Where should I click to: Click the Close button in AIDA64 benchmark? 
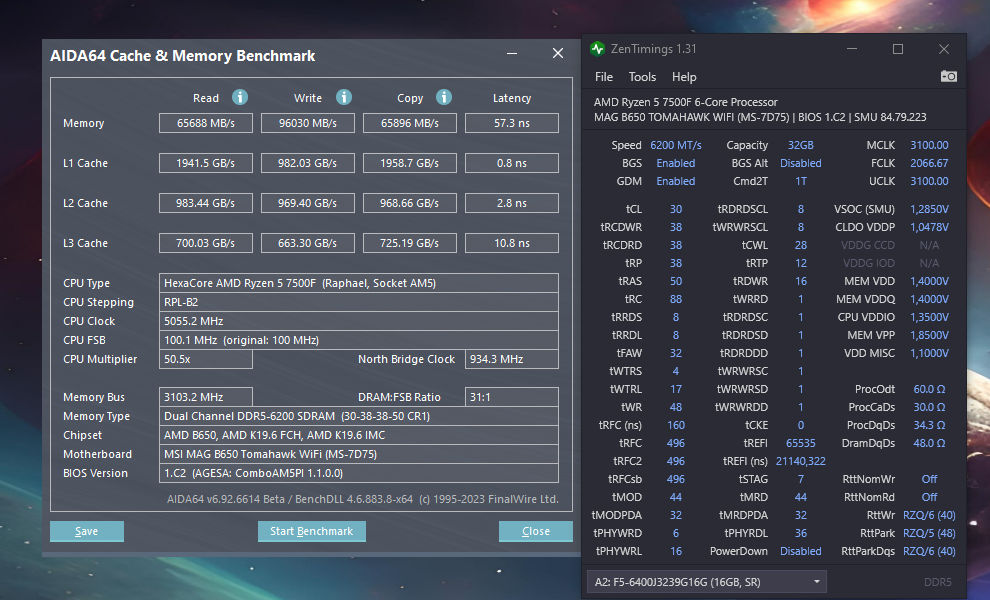[x=535, y=531]
